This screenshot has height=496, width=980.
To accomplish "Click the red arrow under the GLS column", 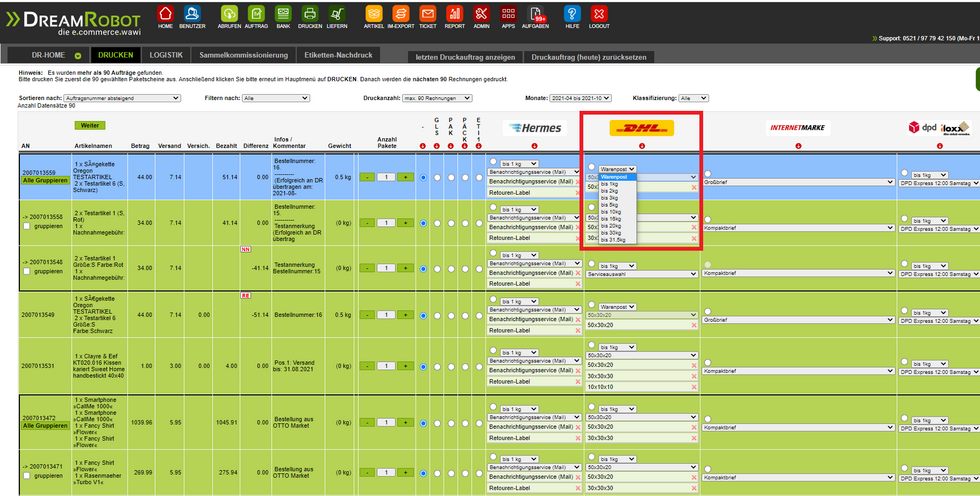I will click(437, 146).
